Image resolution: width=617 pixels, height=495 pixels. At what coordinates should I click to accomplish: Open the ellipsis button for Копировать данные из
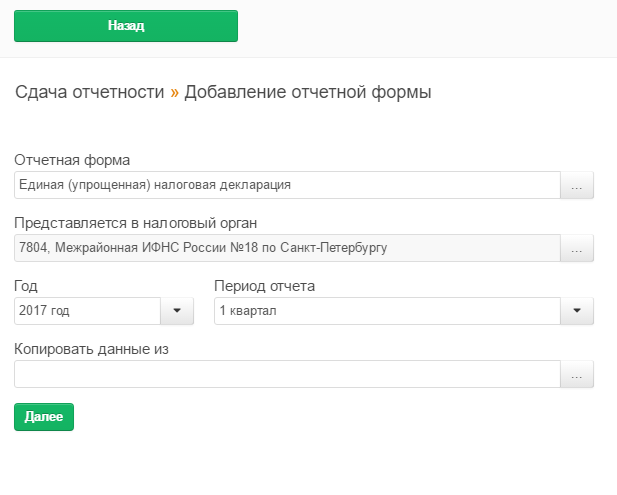pos(576,375)
